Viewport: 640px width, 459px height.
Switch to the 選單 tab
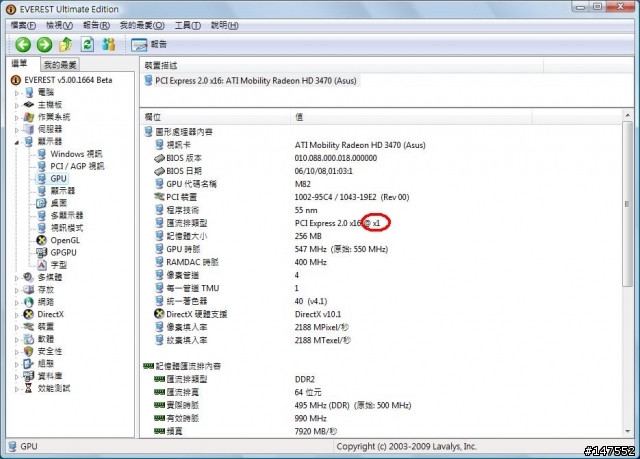click(x=20, y=63)
